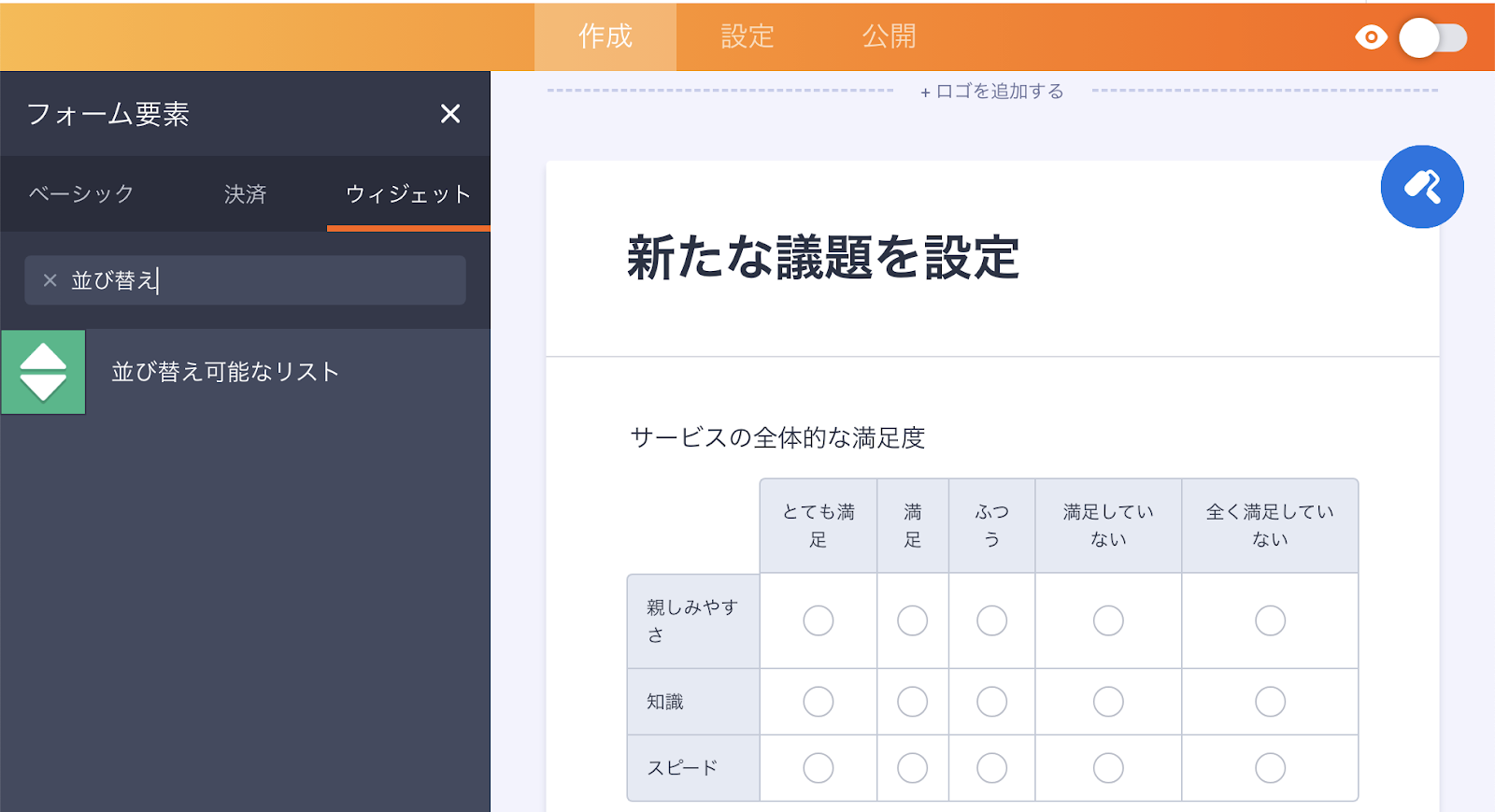Open the 決済 elements tab

[x=245, y=194]
